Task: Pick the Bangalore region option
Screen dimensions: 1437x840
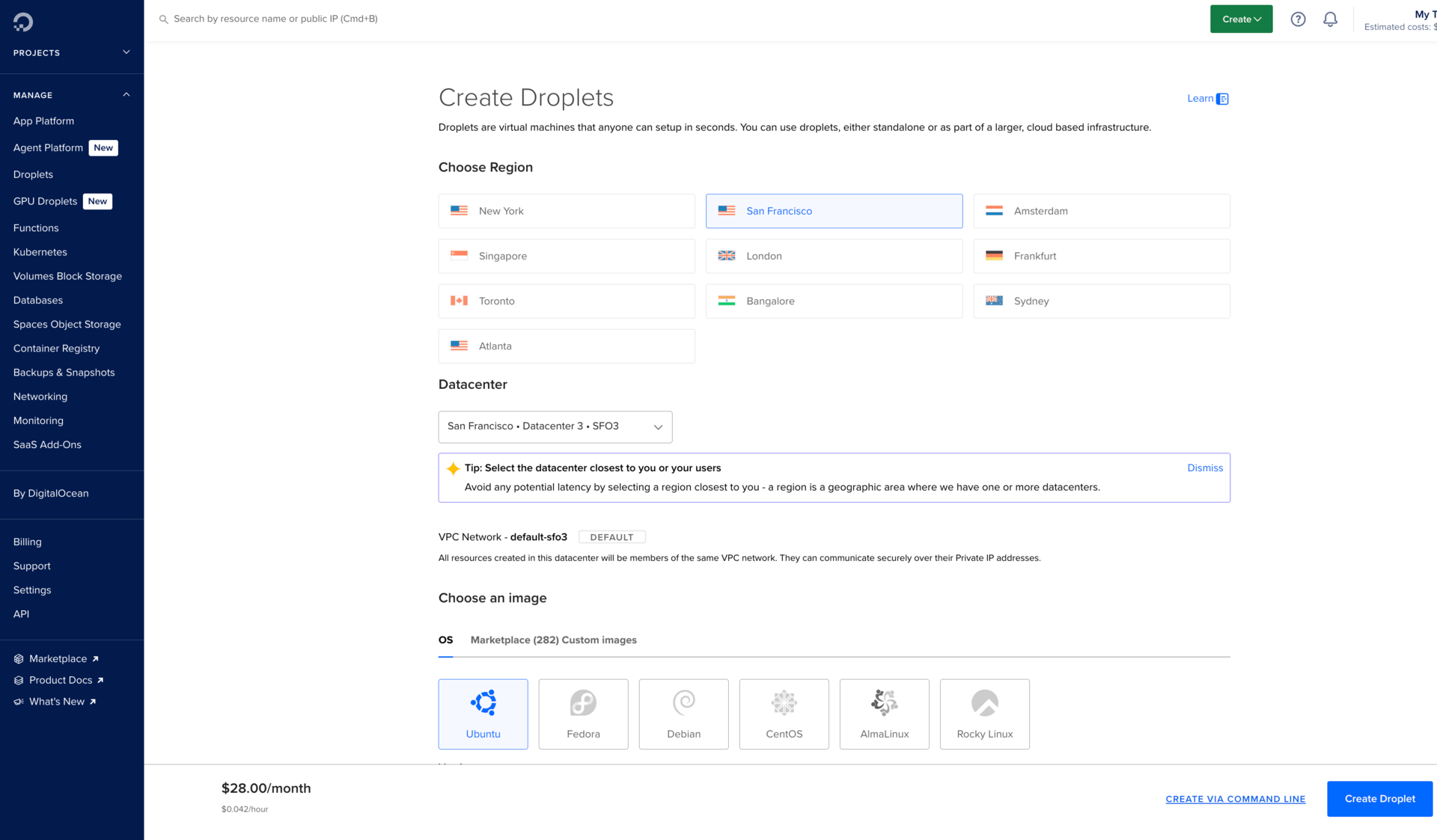Action: coord(834,301)
